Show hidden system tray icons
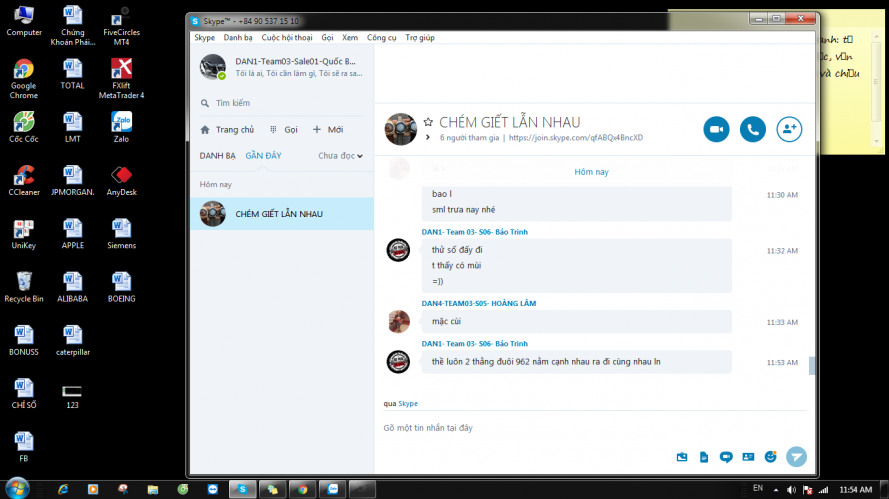Viewport: 889px width, 499px height. 776,490
